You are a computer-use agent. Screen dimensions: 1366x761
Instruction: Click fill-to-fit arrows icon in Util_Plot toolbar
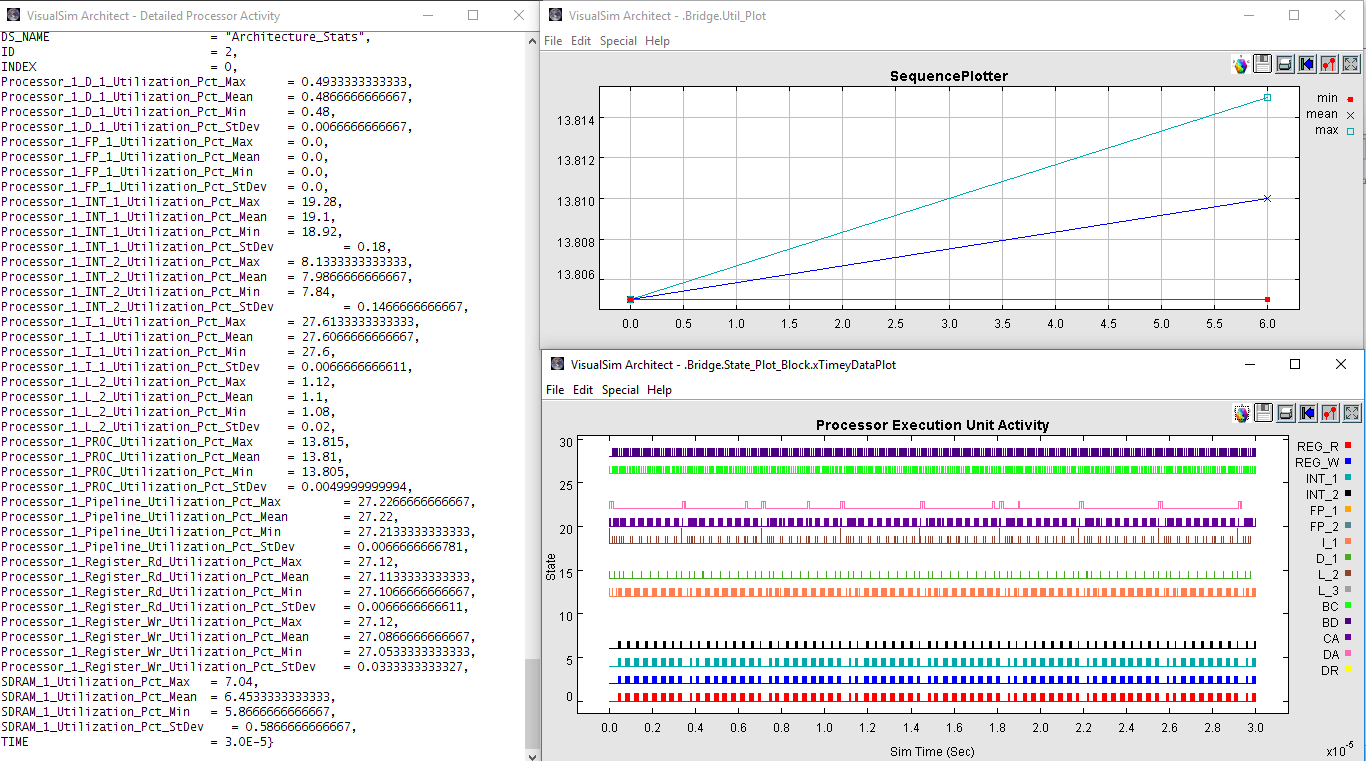tap(1351, 64)
